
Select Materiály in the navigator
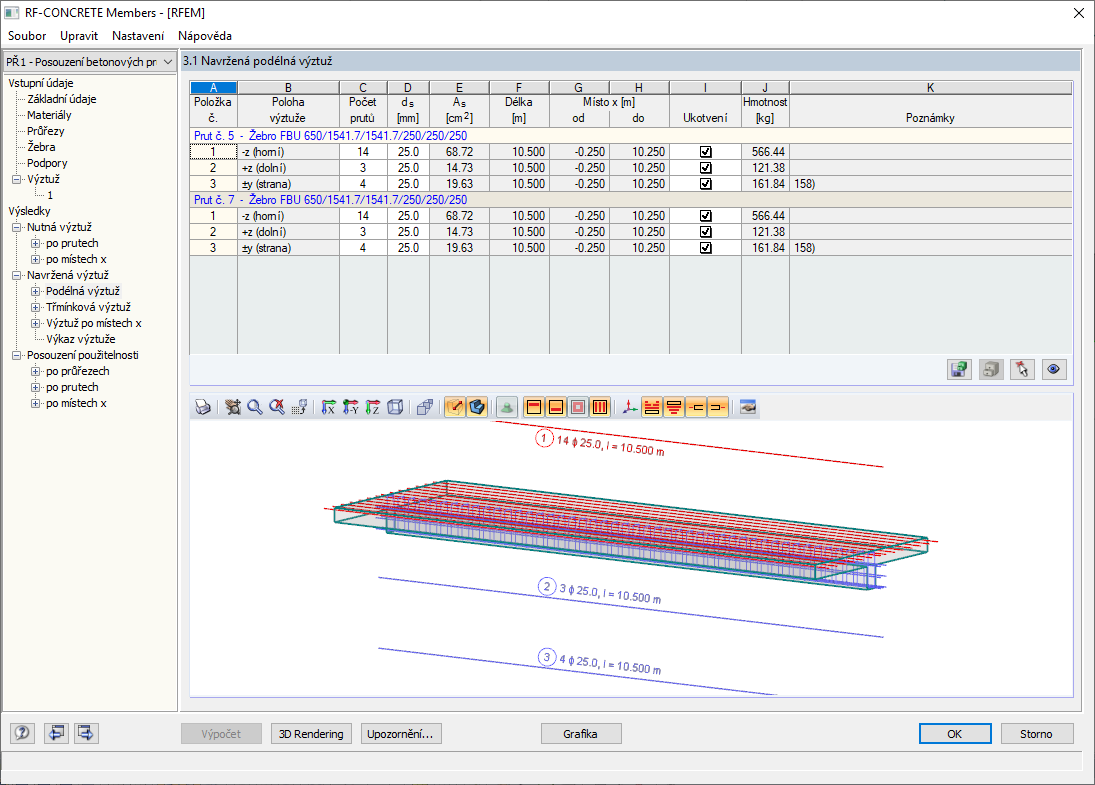pyautogui.click(x=49, y=115)
